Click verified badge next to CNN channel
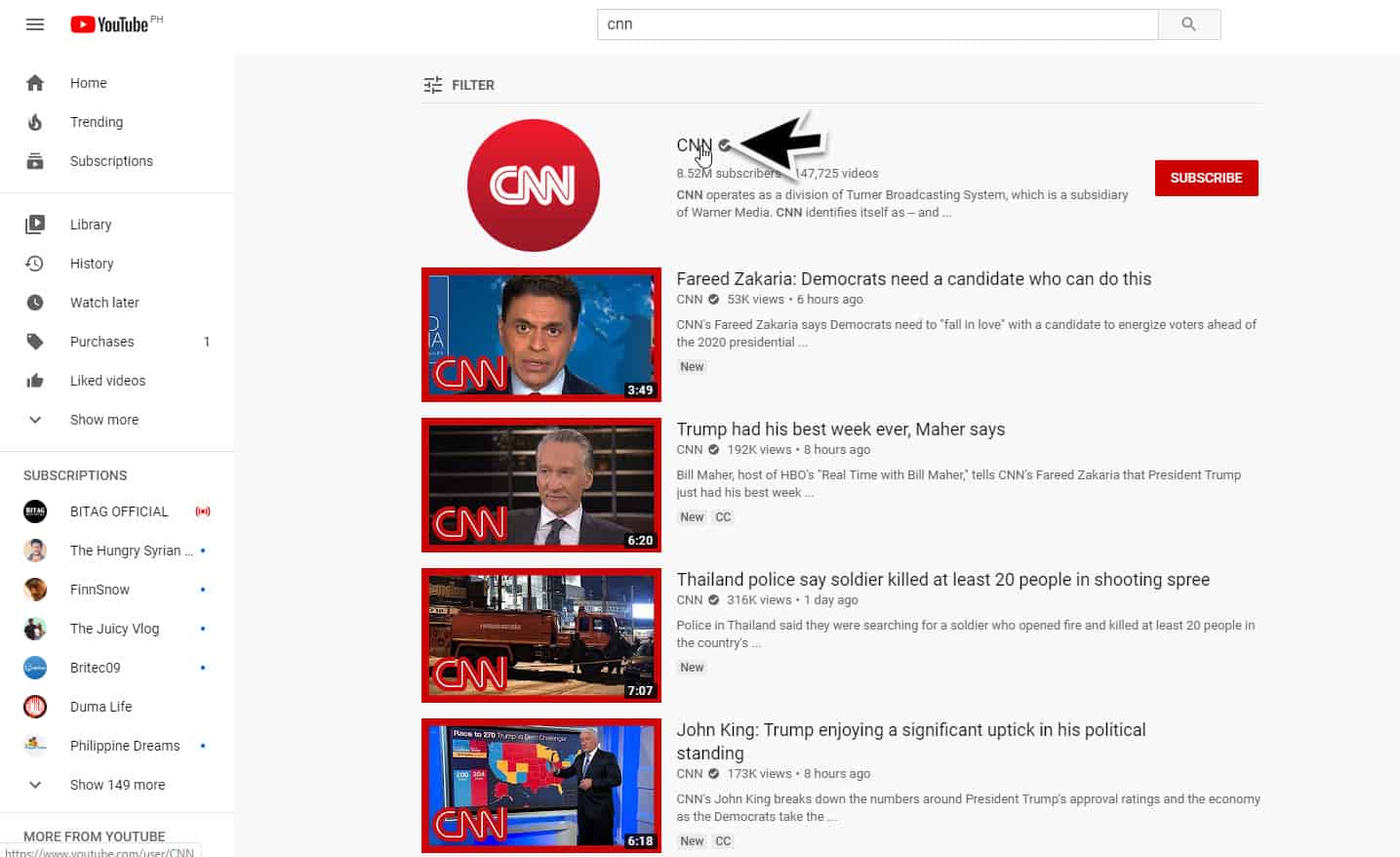1400x857 pixels. click(724, 145)
